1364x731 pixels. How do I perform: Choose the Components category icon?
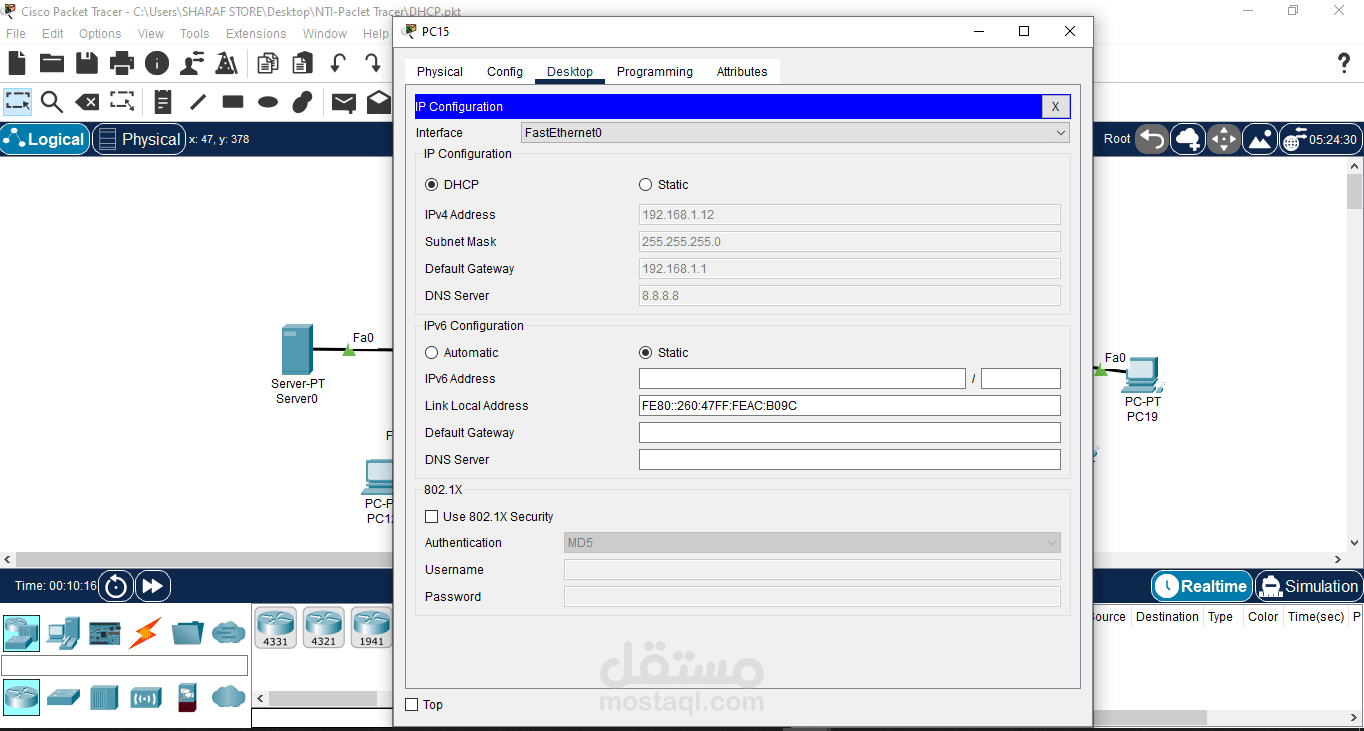pos(104,632)
